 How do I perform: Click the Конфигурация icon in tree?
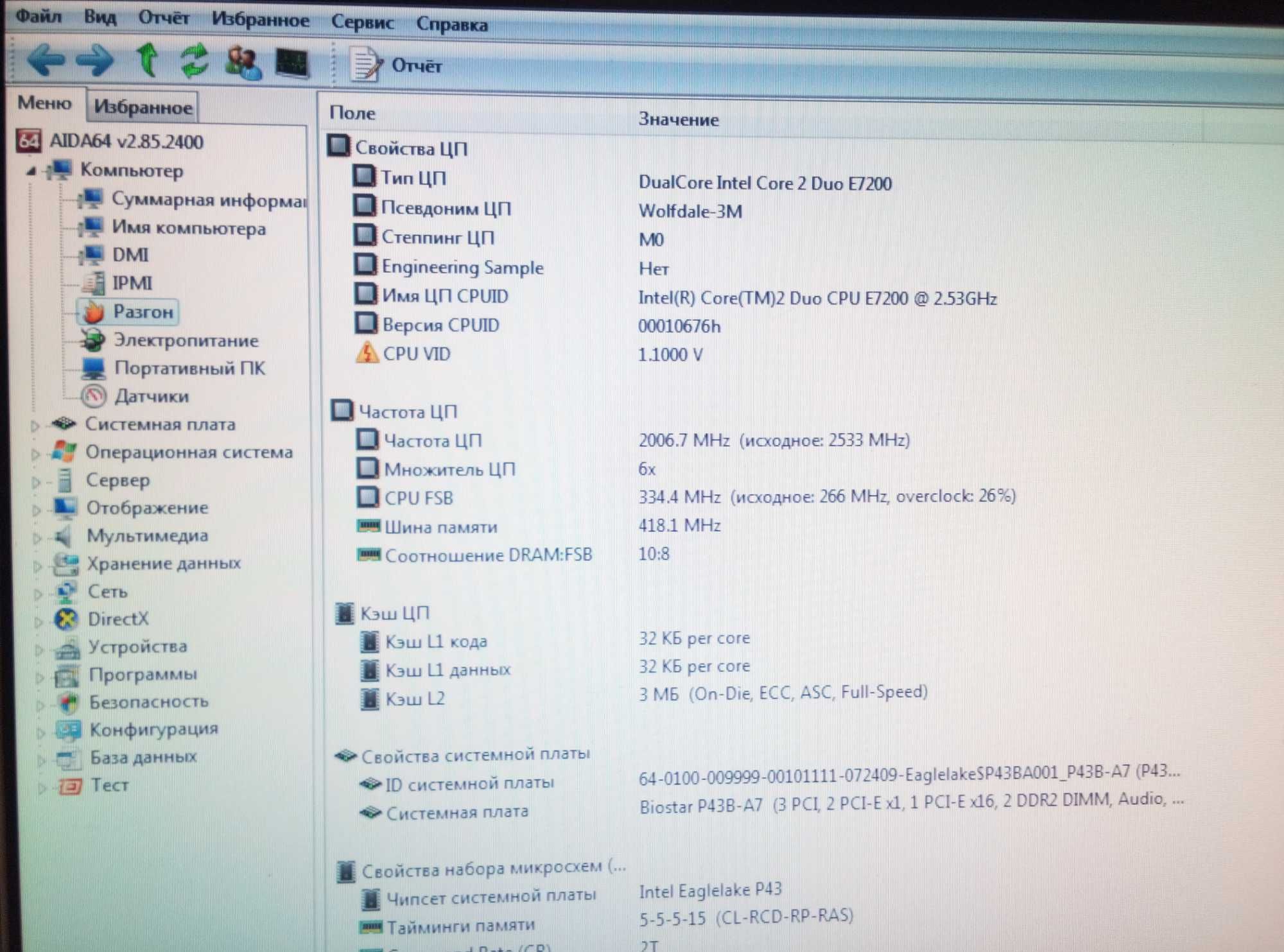(x=69, y=731)
